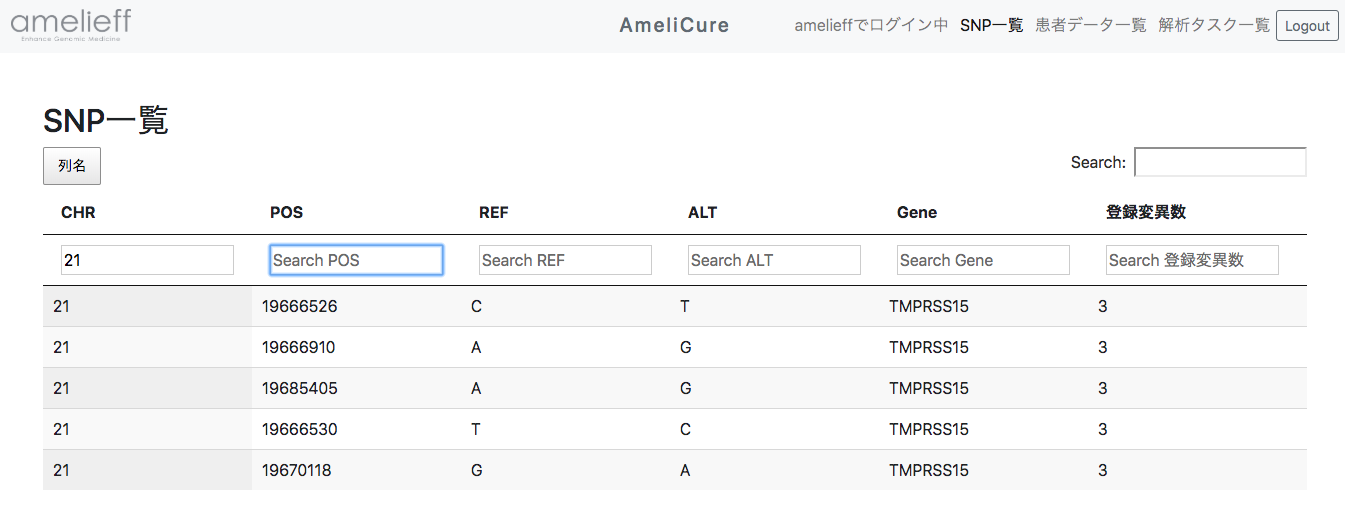
Task: Sort by Gene column header
Action: (x=916, y=212)
